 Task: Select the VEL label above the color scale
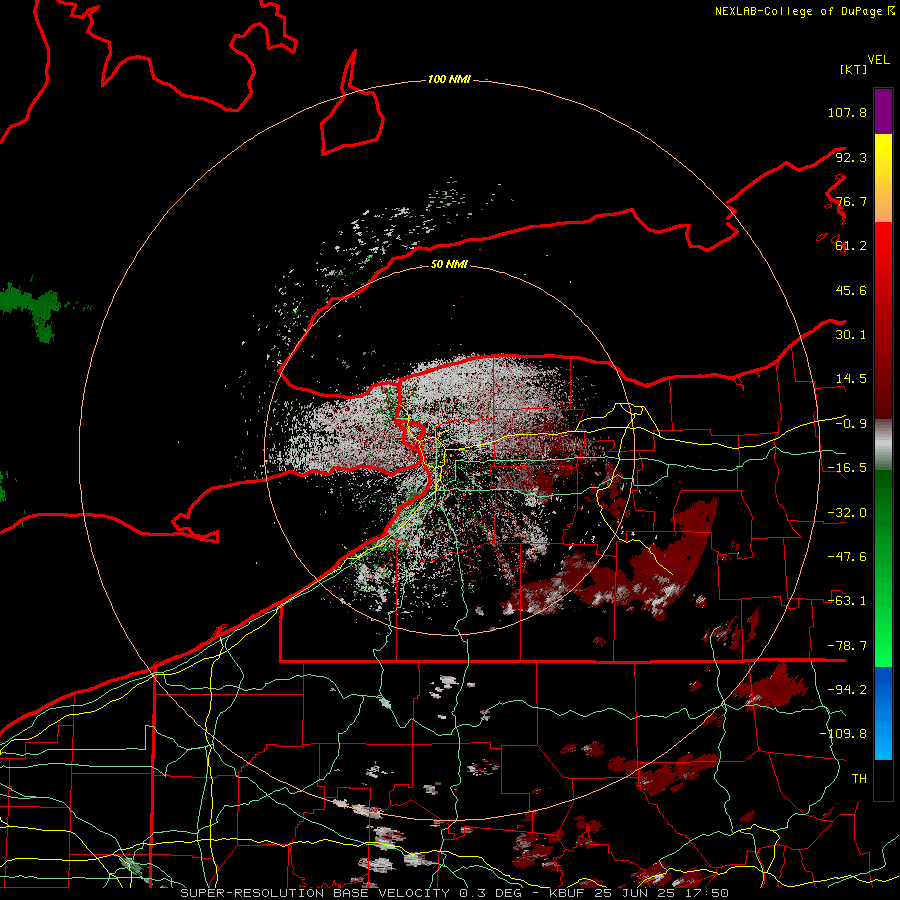(x=878, y=60)
